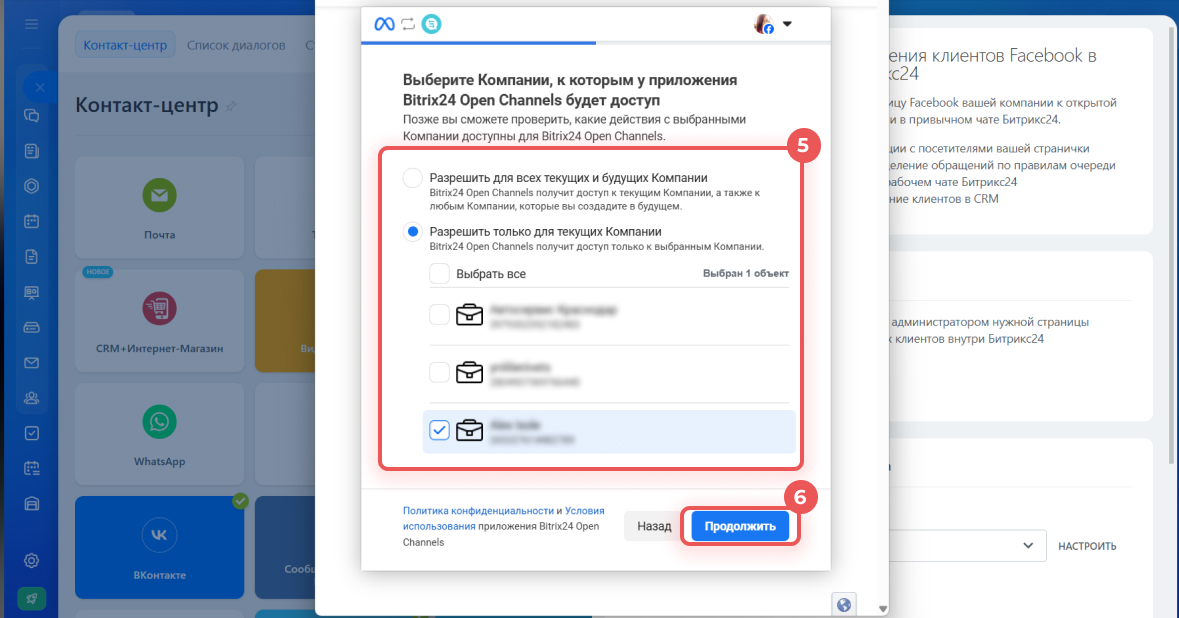Click the scroll-down arrow of dialog
This screenshot has width=1179, height=618.
click(x=883, y=609)
